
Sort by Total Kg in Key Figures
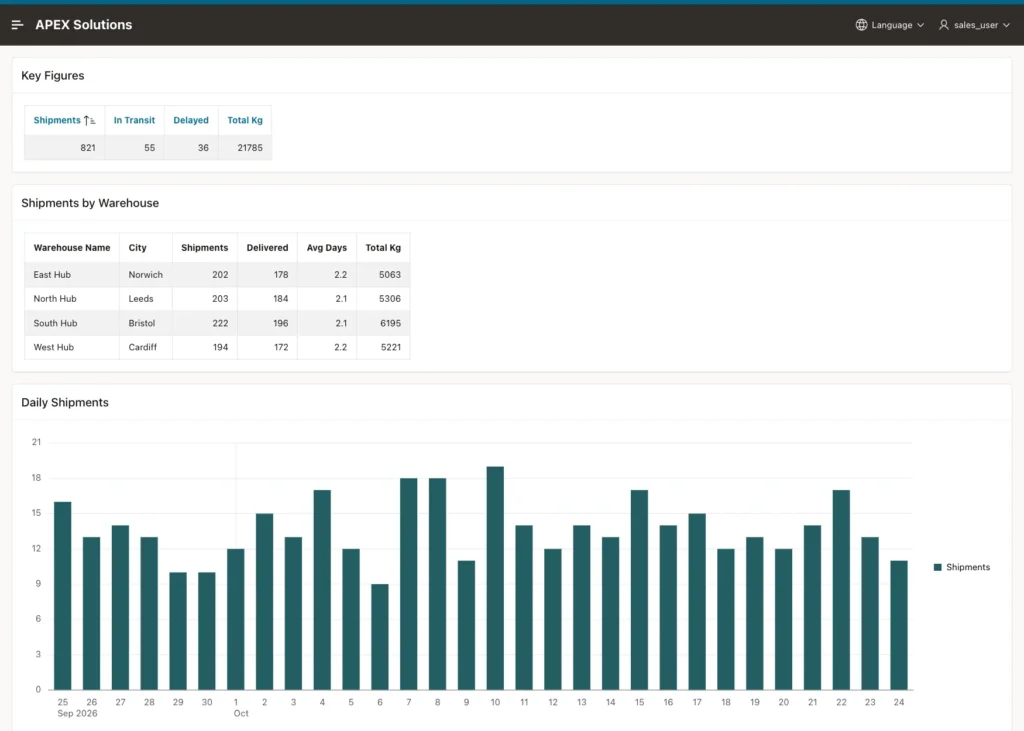click(245, 120)
